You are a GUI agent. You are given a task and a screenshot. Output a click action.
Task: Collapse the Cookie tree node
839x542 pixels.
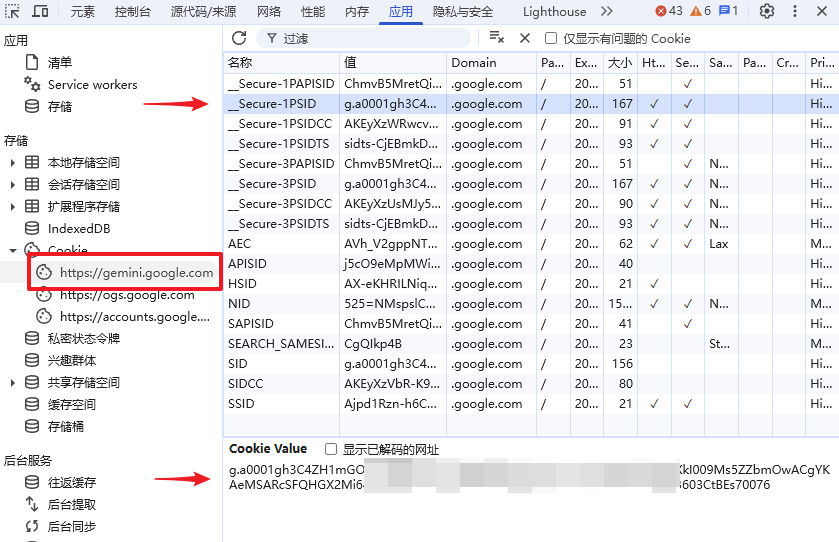click(x=12, y=250)
